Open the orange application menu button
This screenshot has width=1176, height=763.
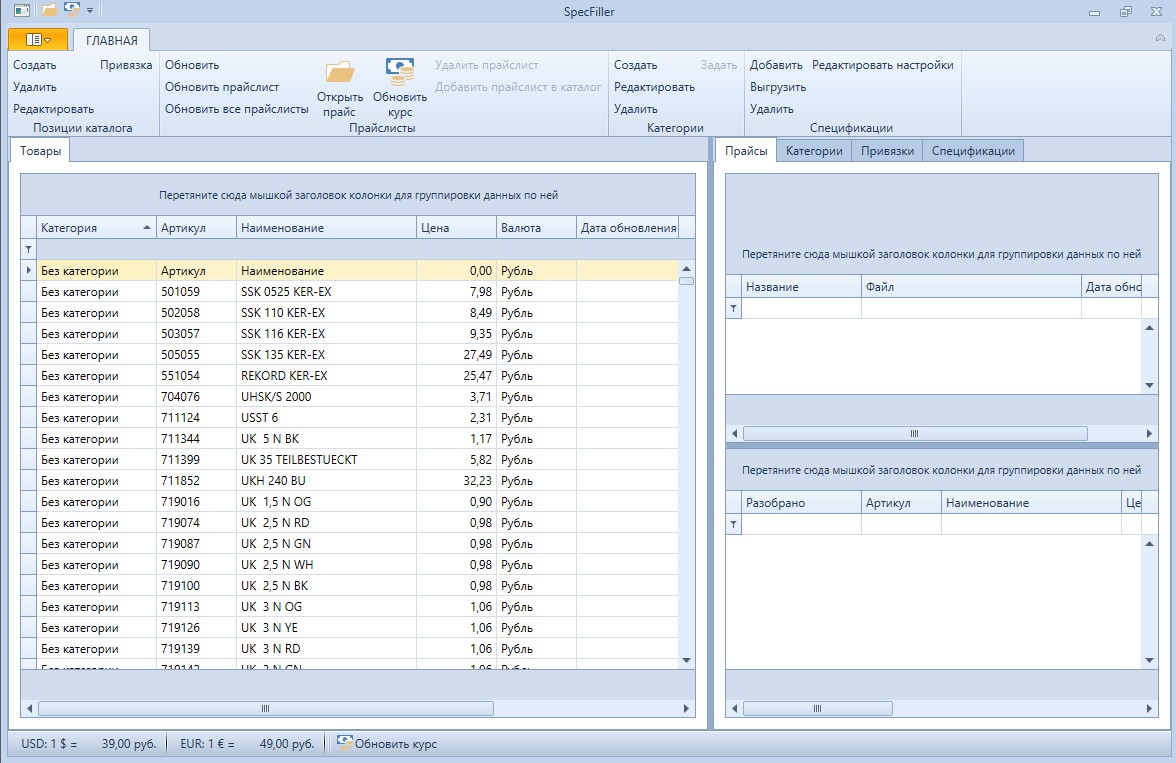[38, 40]
